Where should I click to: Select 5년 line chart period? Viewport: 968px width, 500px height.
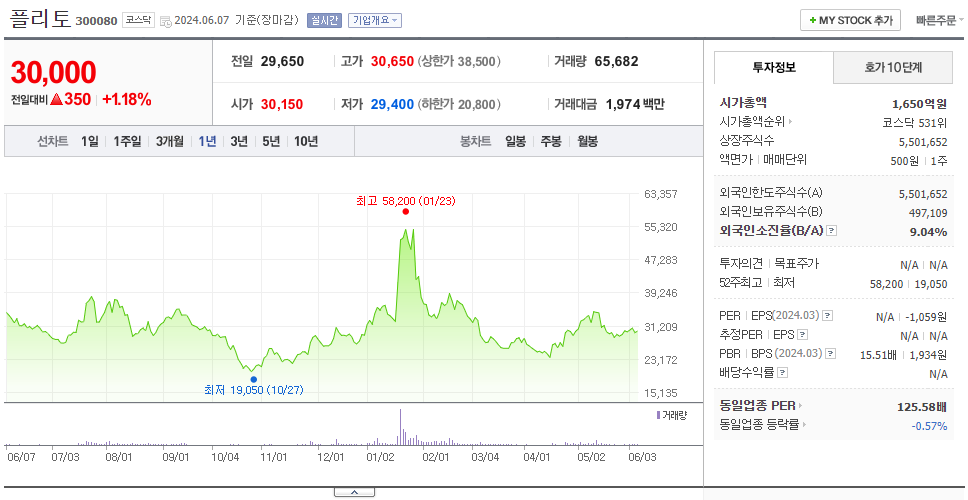pyautogui.click(x=271, y=141)
